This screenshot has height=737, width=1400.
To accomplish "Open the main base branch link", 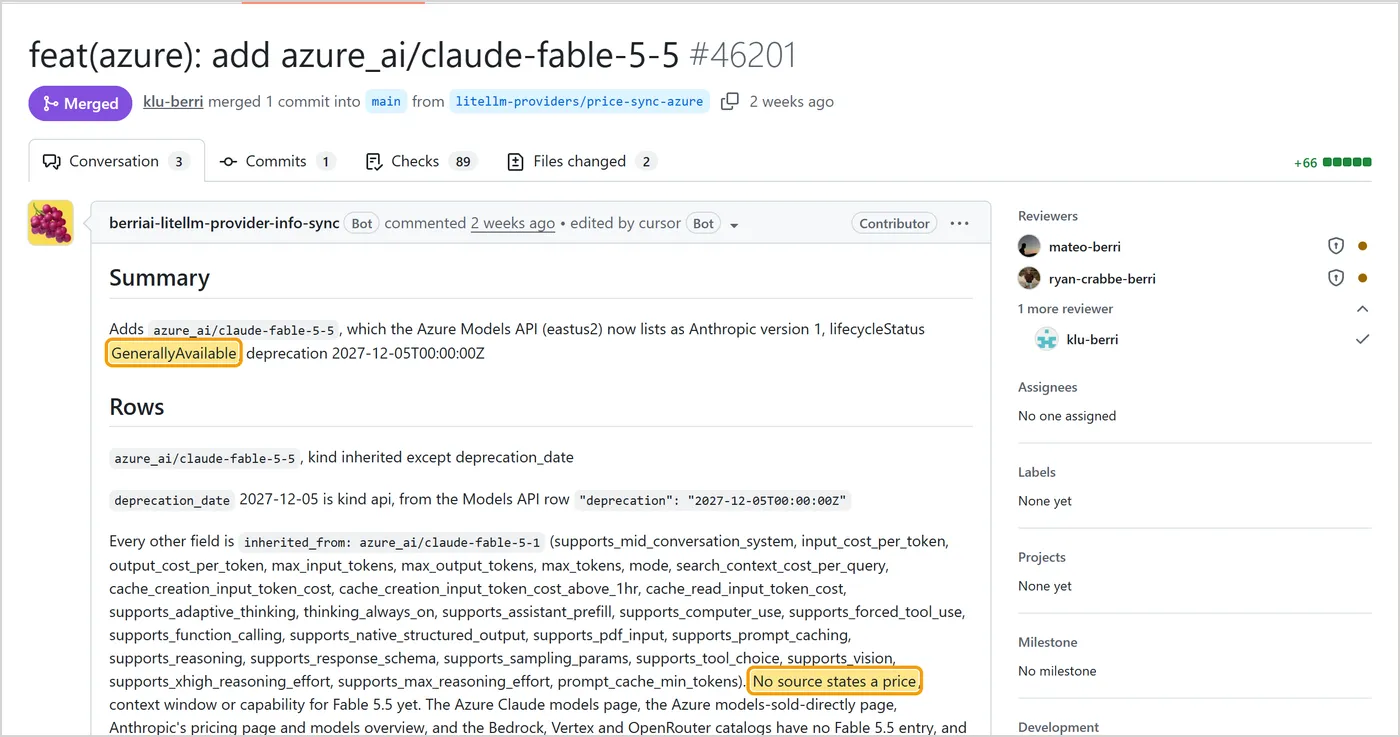I will click(x=386, y=101).
